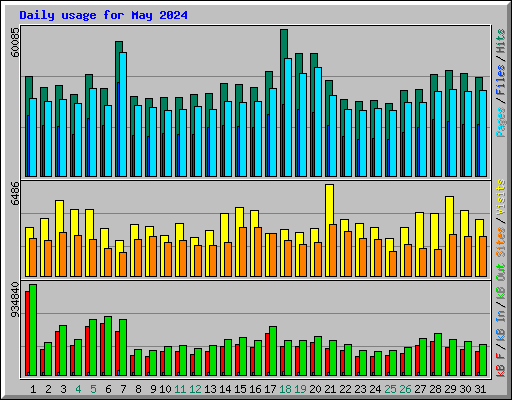The image size is (512, 400).
Task: Click day 24 on the date axis
Action: pyautogui.click(x=375, y=389)
